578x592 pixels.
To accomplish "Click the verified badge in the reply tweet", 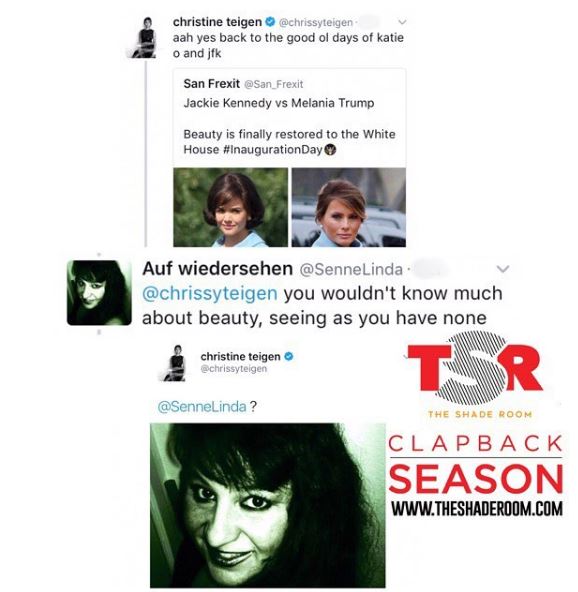I will (288, 356).
